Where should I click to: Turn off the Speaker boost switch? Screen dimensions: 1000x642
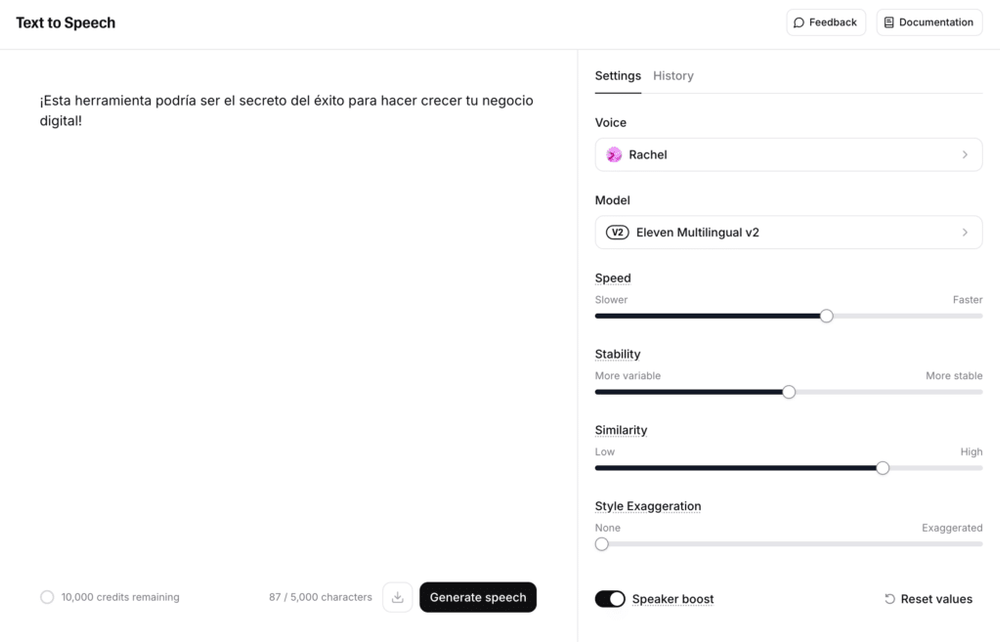pos(610,599)
